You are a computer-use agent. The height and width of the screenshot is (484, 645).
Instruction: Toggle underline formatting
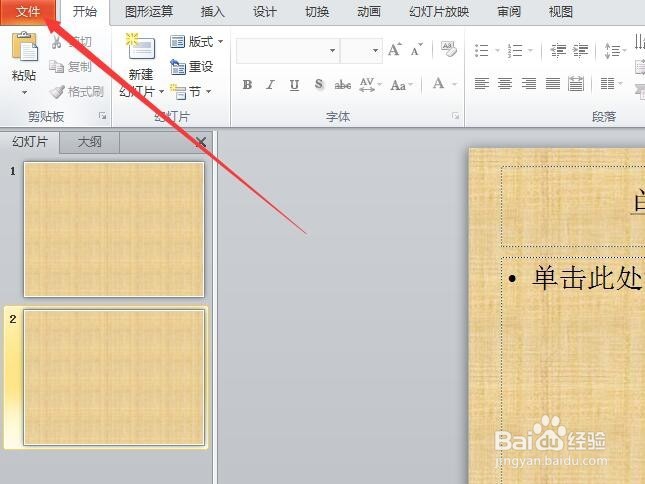(294, 85)
